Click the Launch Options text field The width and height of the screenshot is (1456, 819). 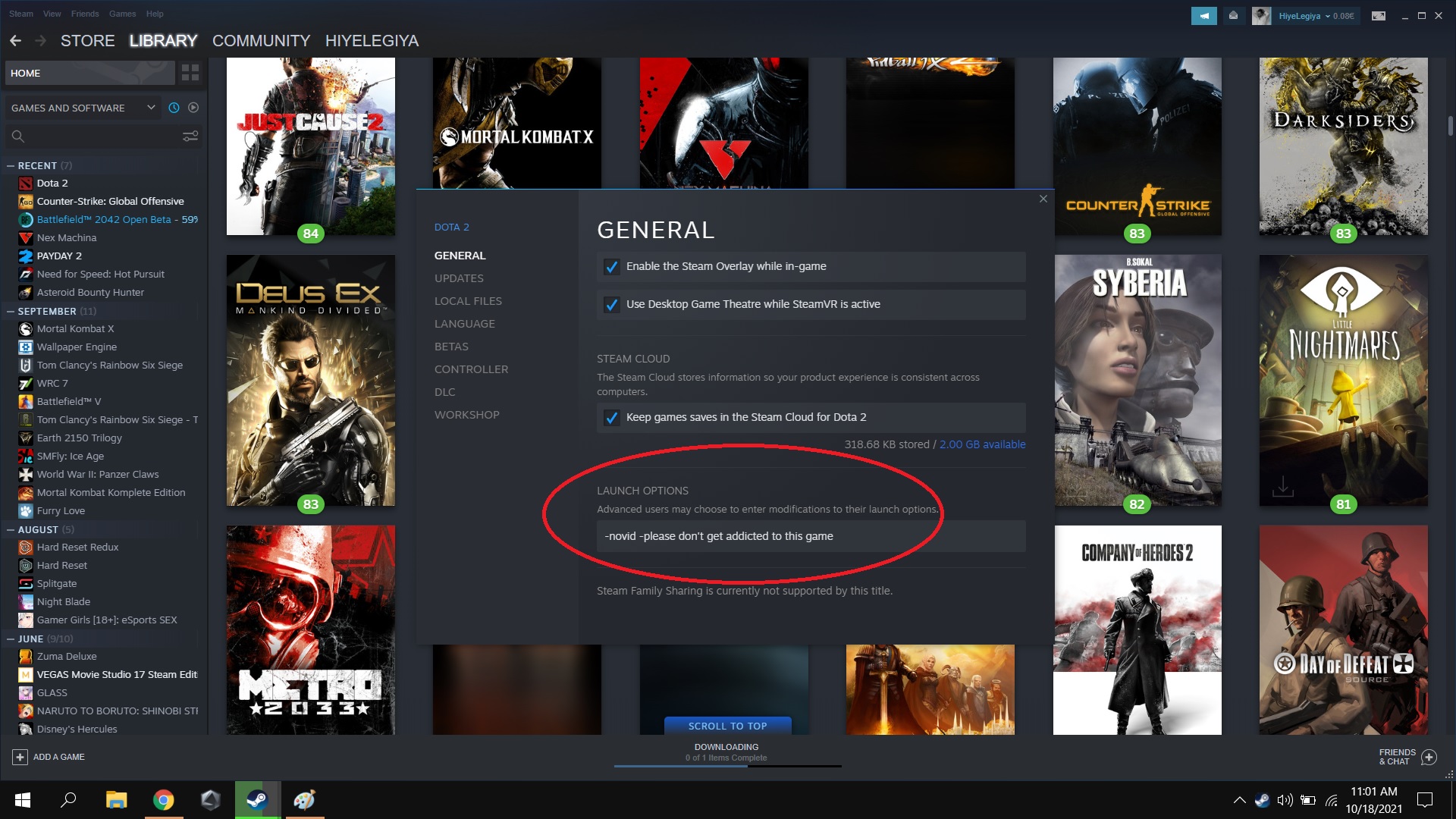pos(811,536)
